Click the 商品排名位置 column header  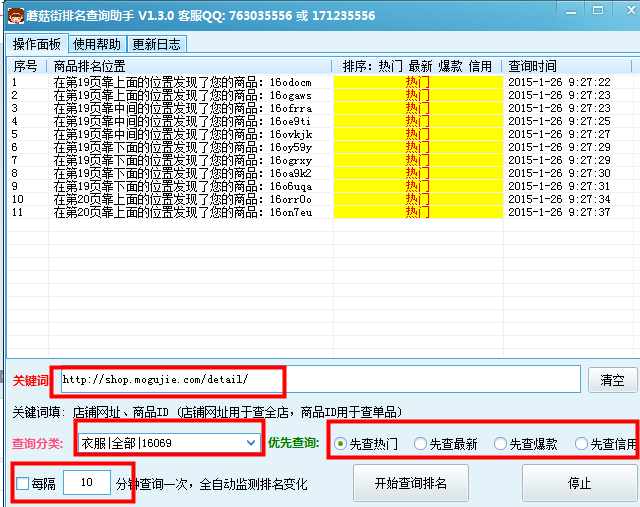pos(189,66)
